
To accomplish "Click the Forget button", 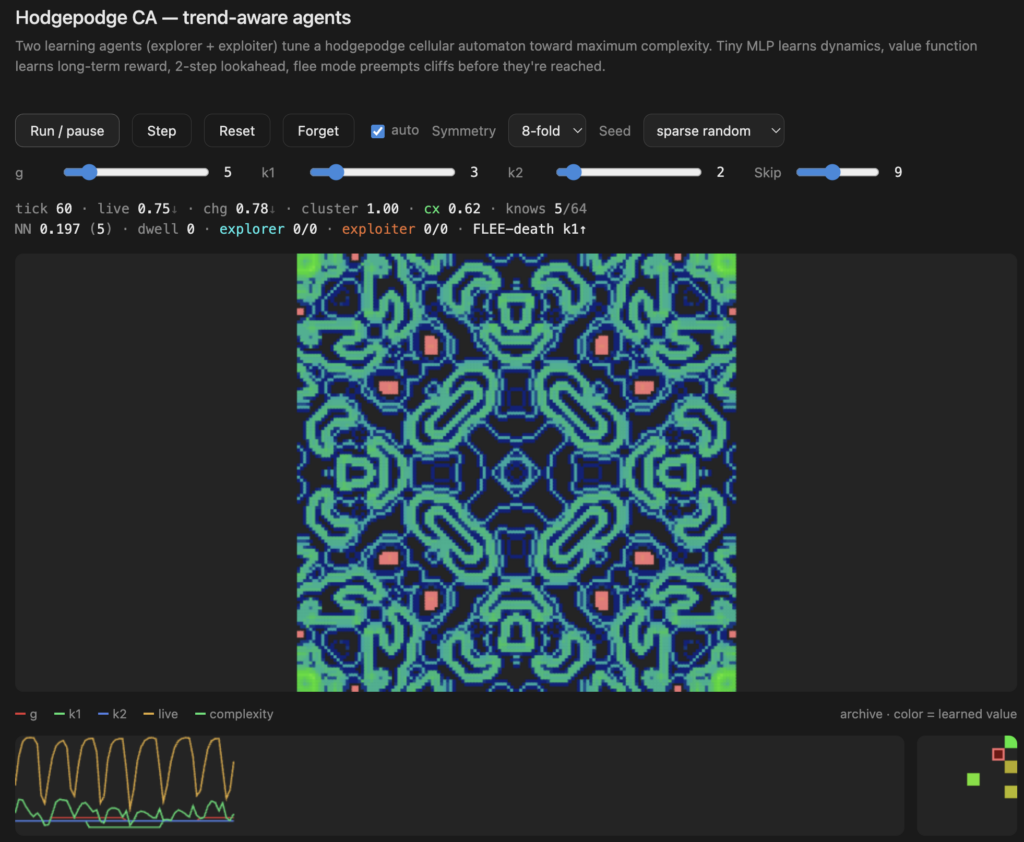I will [318, 131].
